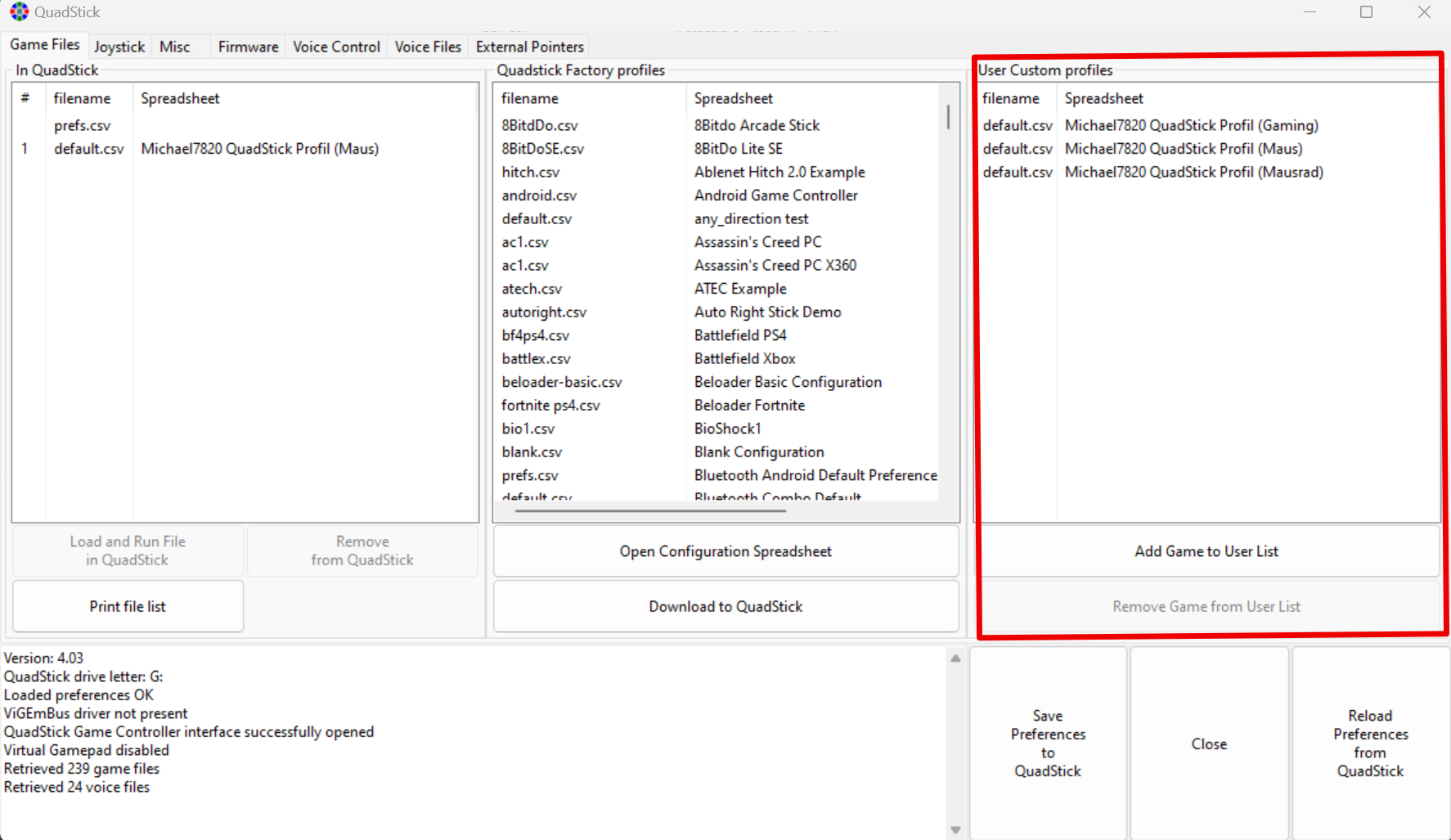Screen dimensions: 1451x840
Task: Click the factory list horizontal scrollbar
Action: [650, 510]
